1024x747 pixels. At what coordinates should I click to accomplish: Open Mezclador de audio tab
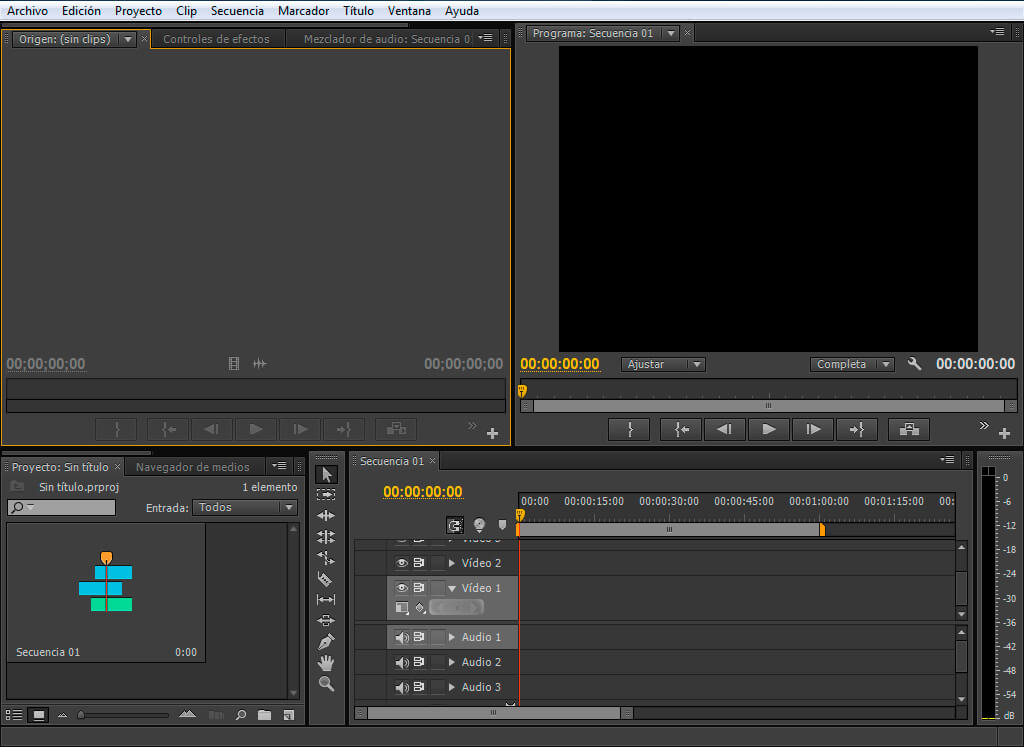(387, 39)
